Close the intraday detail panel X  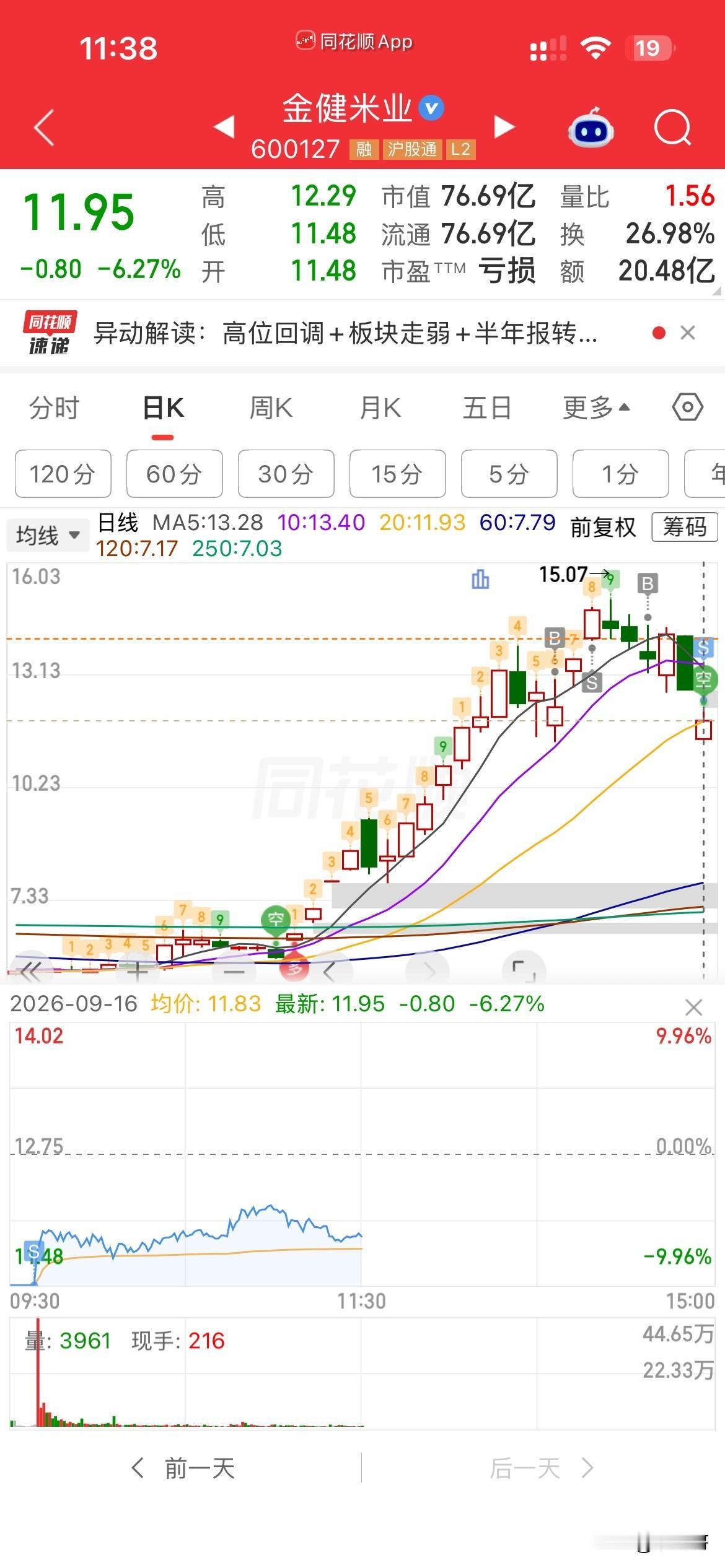tap(694, 1008)
